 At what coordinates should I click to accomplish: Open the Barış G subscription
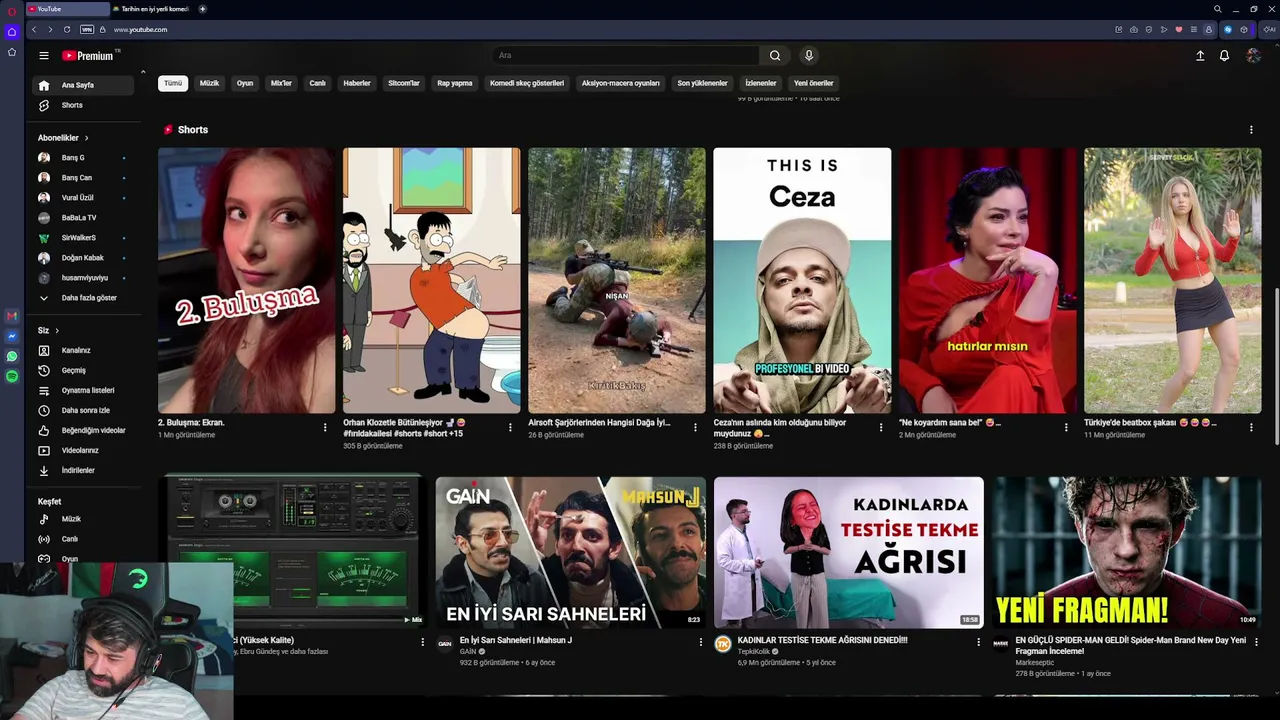coord(83,158)
